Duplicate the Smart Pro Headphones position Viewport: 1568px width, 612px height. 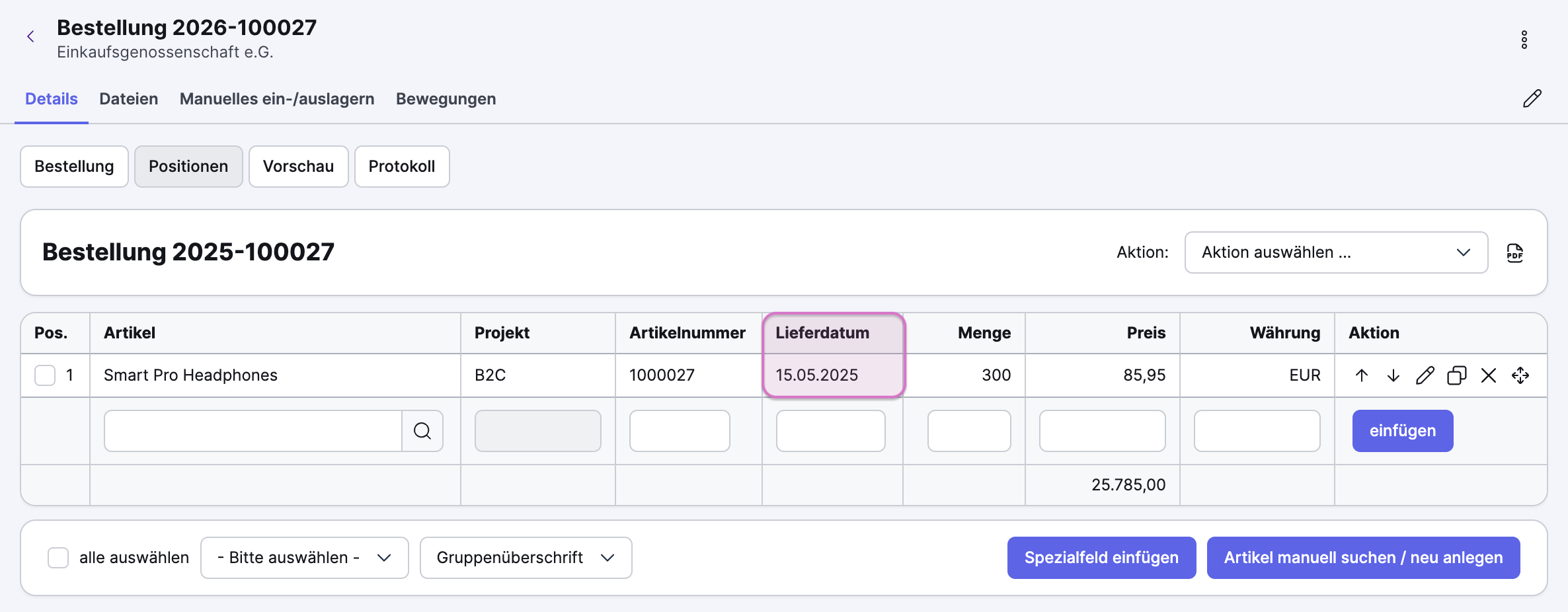(1456, 375)
